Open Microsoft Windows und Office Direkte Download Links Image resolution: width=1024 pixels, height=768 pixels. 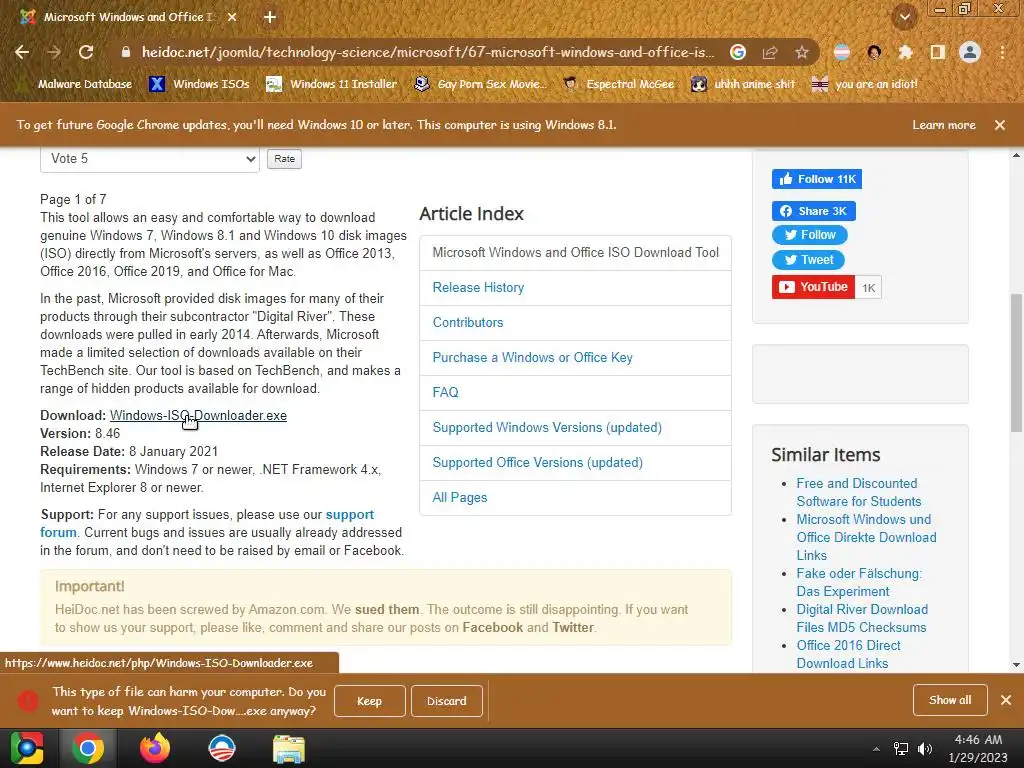click(x=867, y=537)
